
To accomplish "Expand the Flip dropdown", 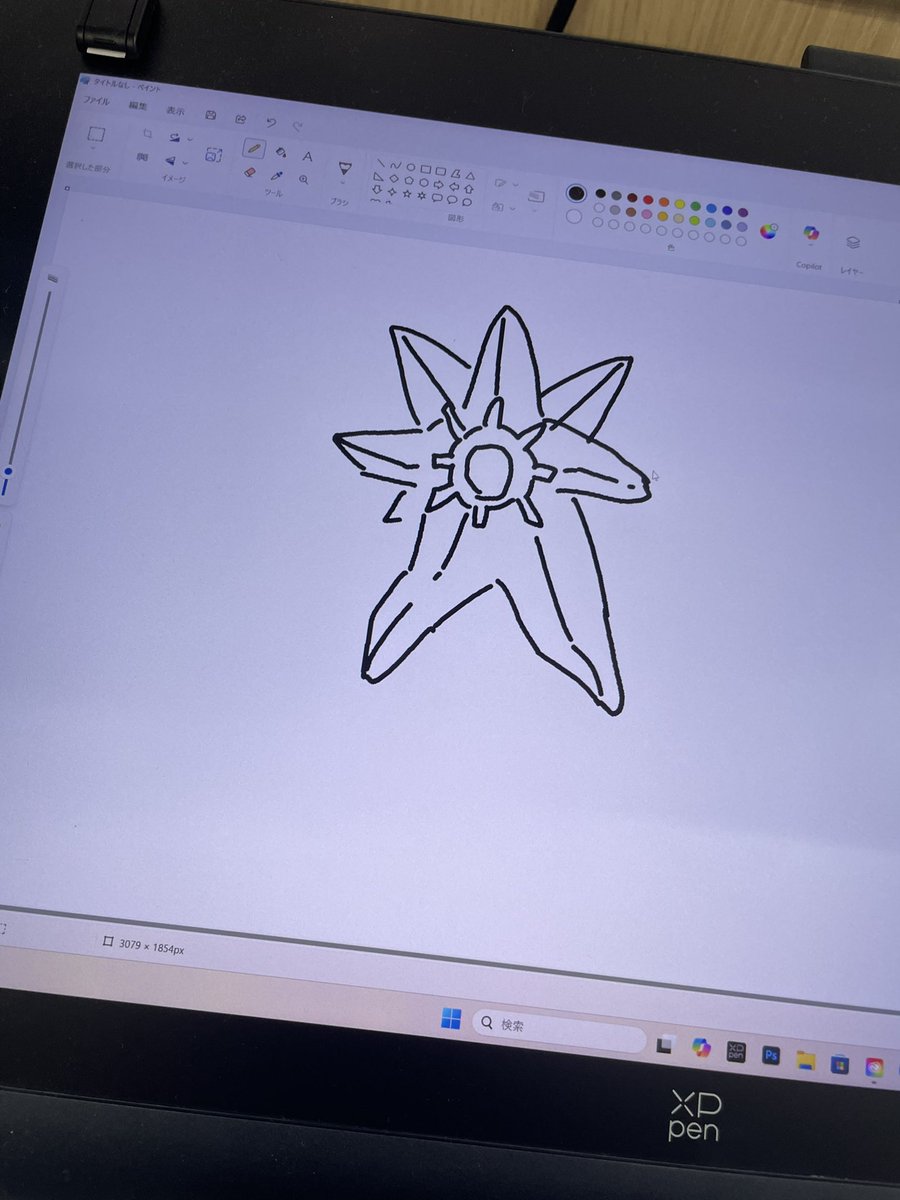I will 185,163.
